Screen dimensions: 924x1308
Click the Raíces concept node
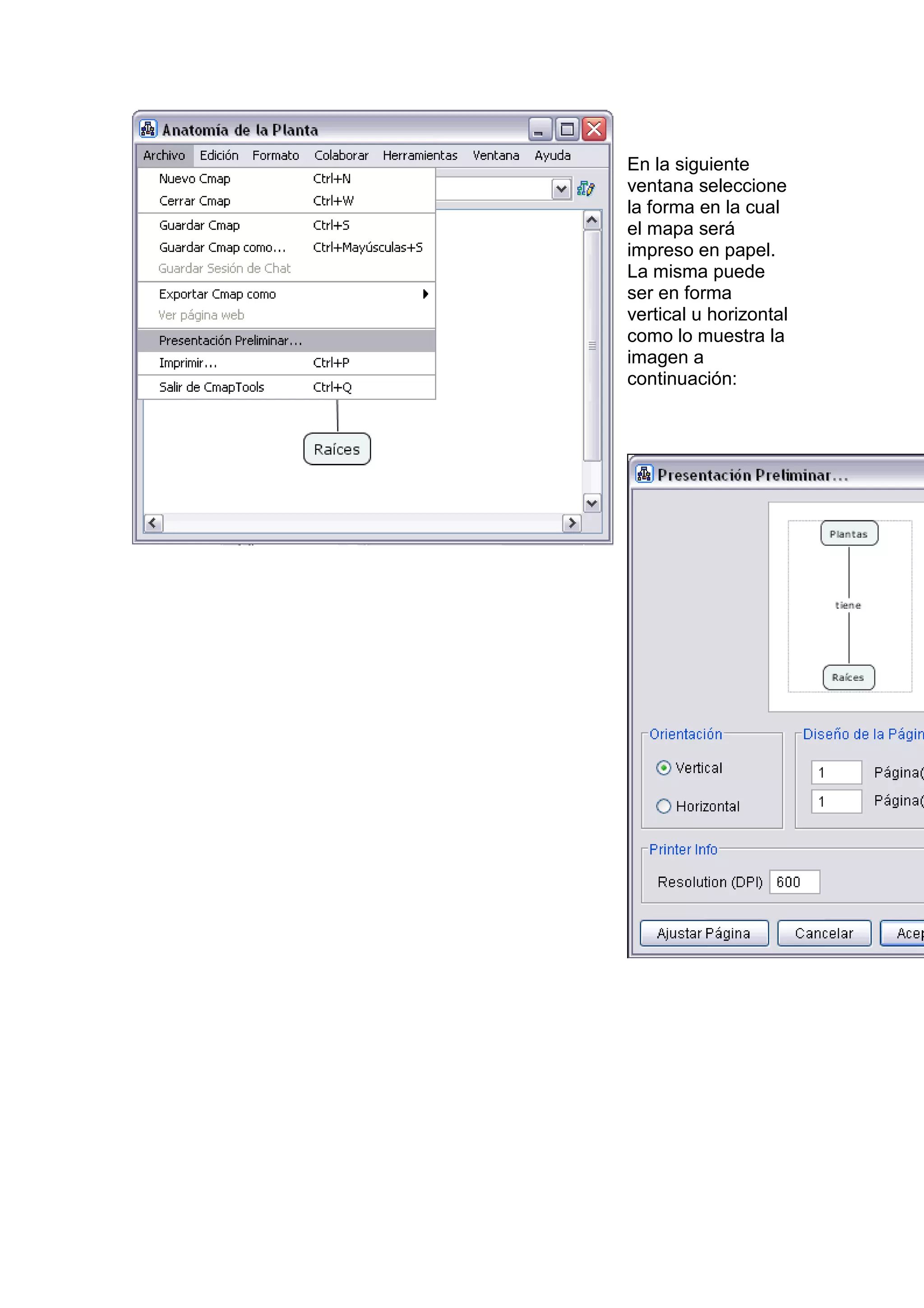(337, 450)
